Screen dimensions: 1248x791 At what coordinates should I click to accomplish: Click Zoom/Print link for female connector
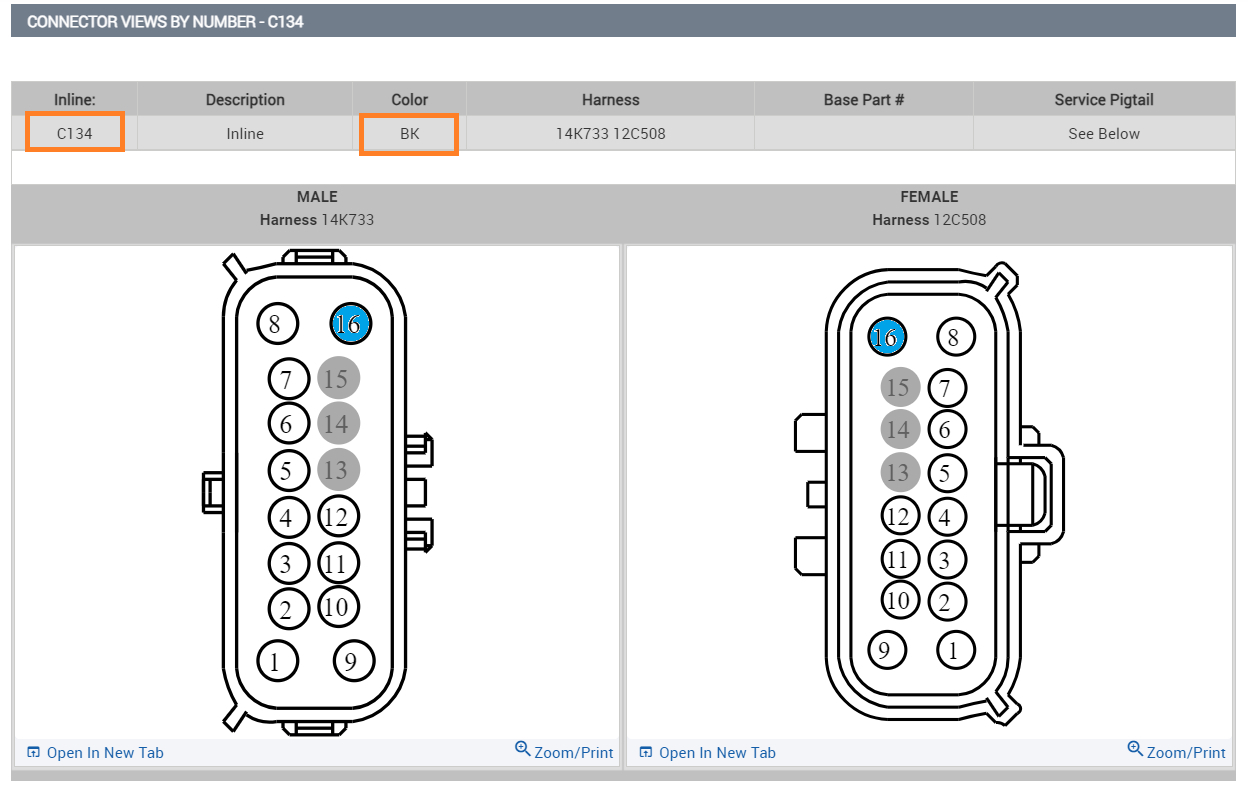click(x=1186, y=753)
